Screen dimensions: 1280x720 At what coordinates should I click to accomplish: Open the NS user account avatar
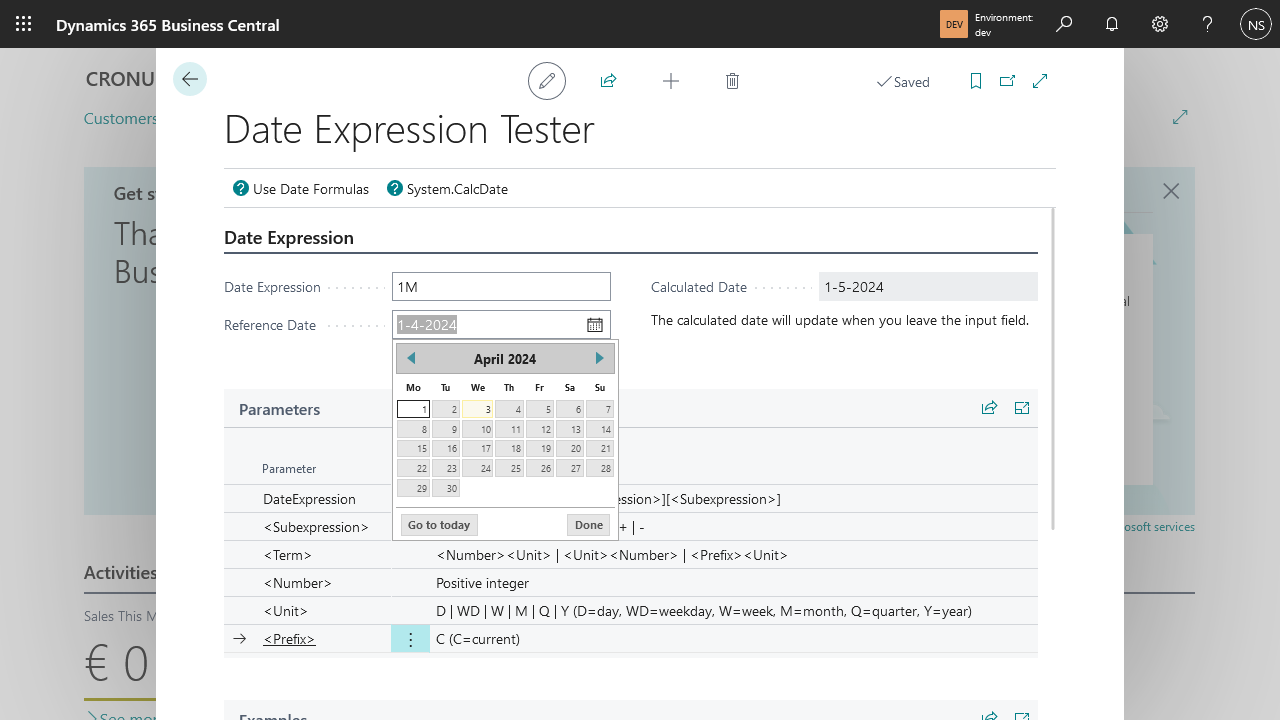1256,24
